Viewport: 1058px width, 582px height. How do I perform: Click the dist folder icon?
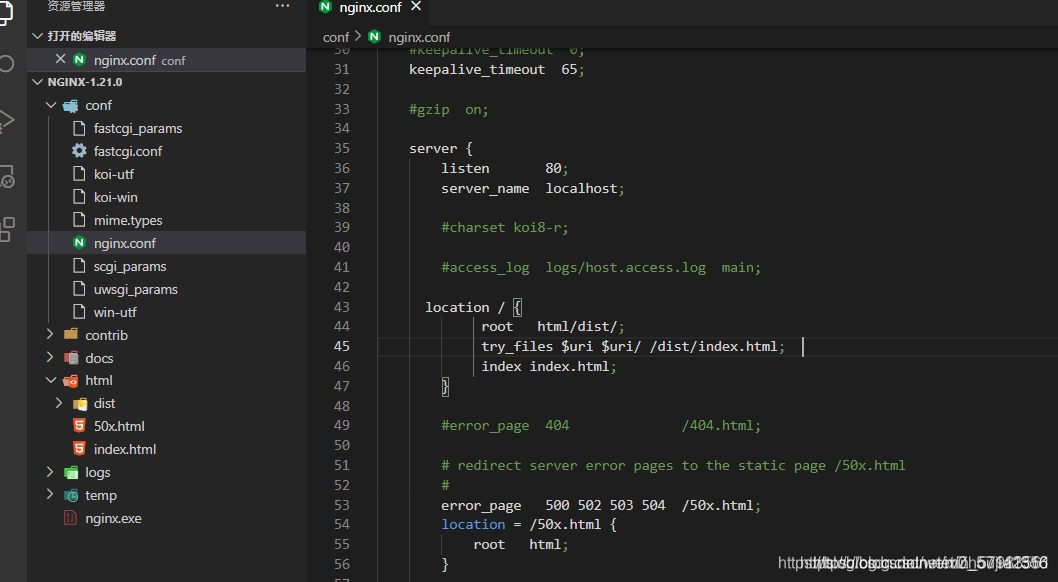[79, 404]
